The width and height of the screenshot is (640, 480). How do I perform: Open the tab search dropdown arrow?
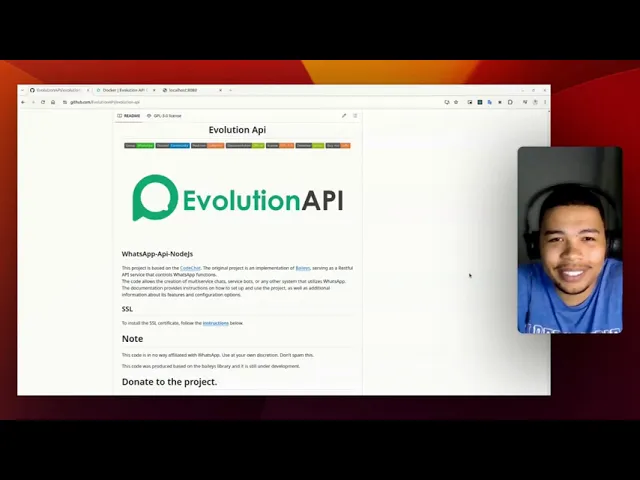pyautogui.click(x=22, y=90)
